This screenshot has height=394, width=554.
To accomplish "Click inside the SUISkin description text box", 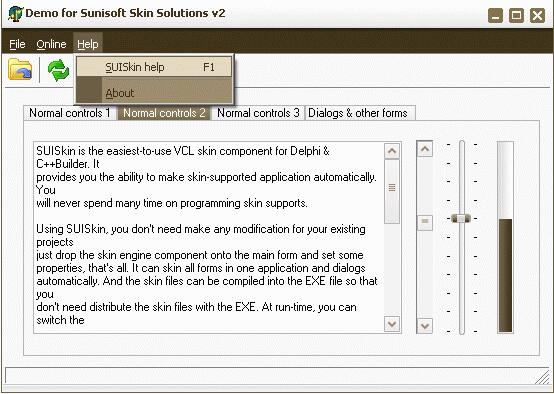I will point(209,237).
